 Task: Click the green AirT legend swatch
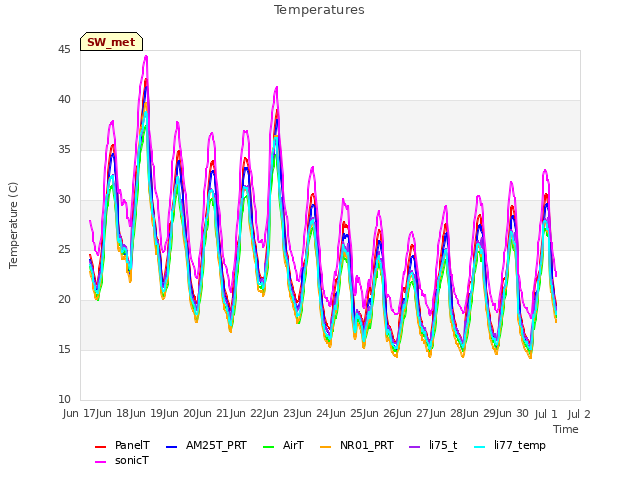click(x=269, y=447)
